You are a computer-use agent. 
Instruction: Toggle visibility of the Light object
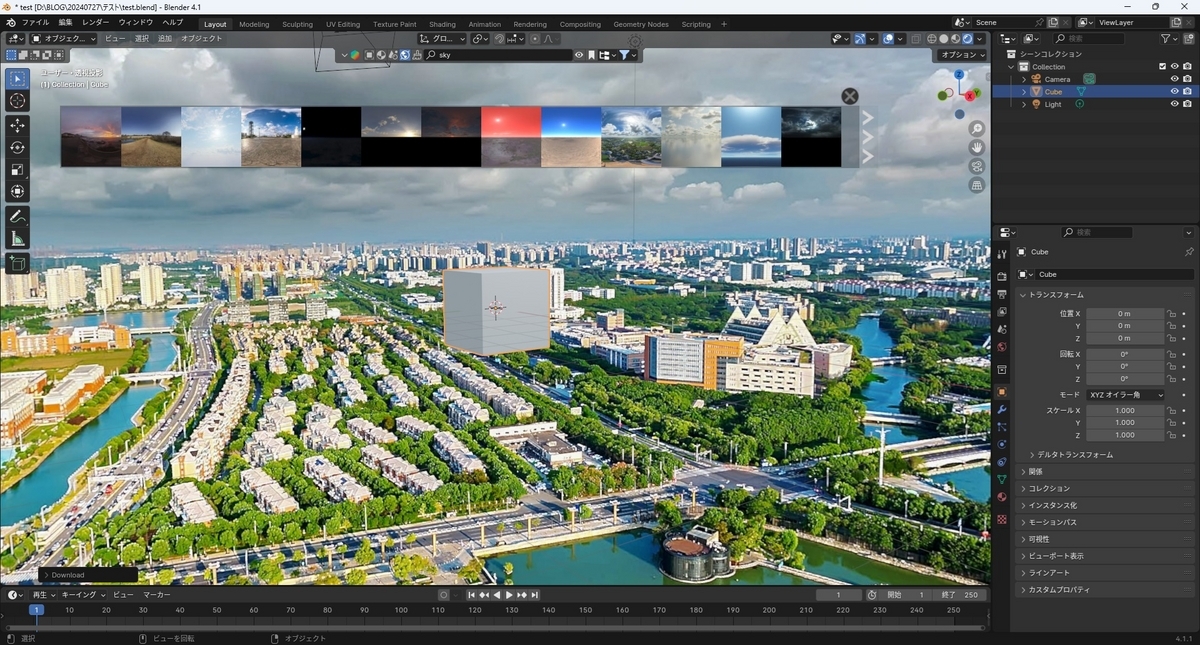(1174, 104)
